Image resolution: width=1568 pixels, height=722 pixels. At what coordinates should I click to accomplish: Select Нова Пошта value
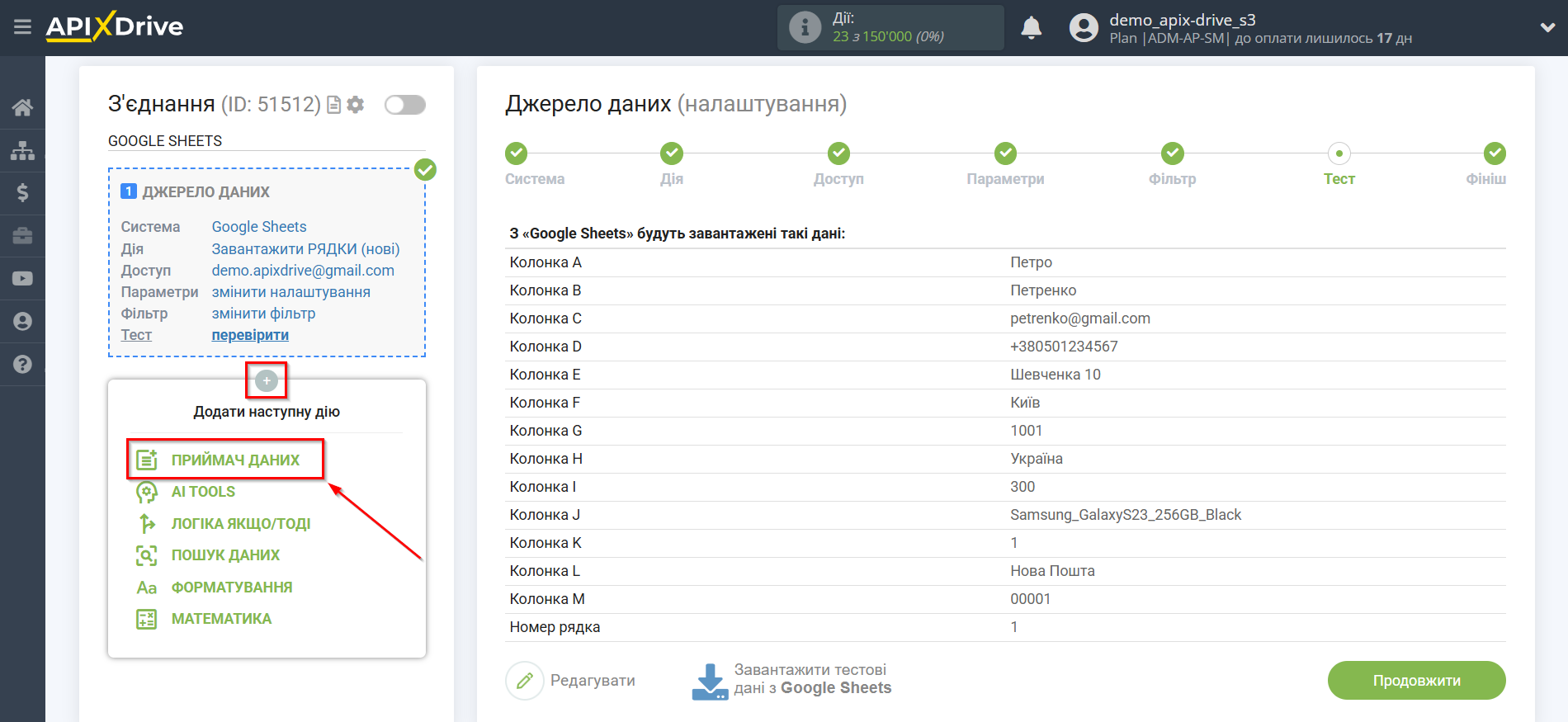point(1052,571)
